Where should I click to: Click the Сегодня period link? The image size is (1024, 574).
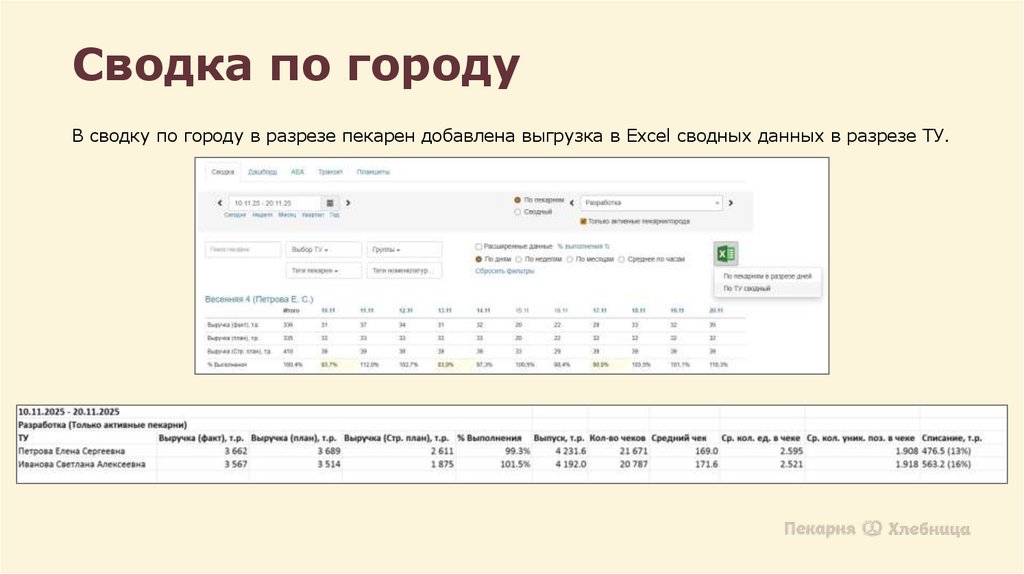[x=234, y=215]
